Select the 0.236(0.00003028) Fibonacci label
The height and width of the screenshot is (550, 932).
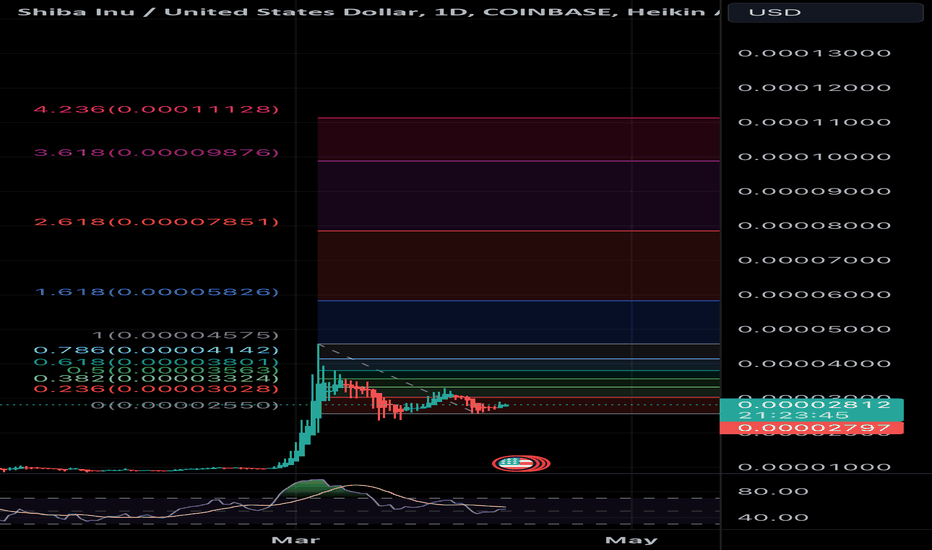(156, 389)
